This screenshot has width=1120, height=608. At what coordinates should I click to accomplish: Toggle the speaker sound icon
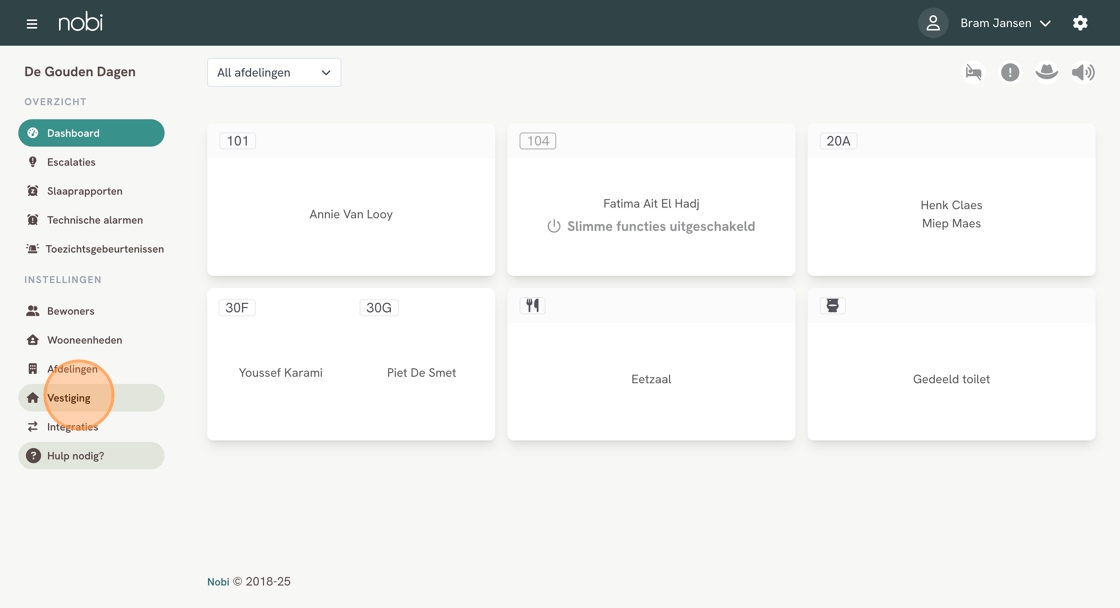[x=1083, y=72]
